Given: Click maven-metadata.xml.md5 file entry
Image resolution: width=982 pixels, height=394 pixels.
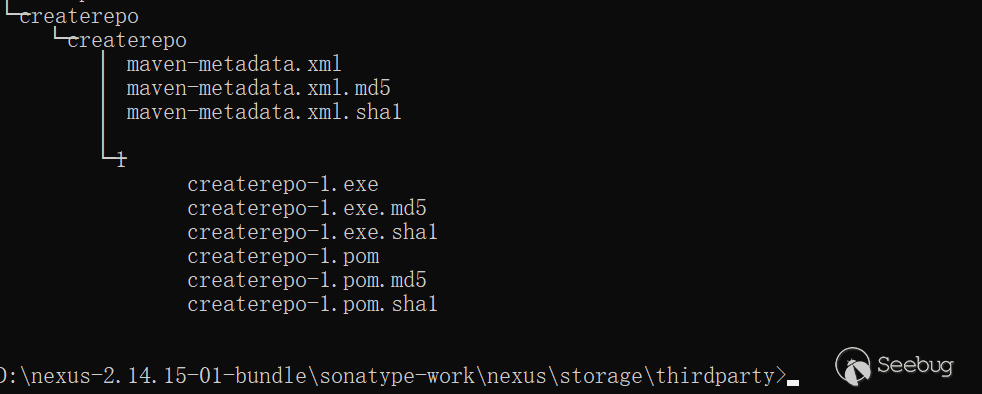Looking at the screenshot, I should (x=259, y=88).
